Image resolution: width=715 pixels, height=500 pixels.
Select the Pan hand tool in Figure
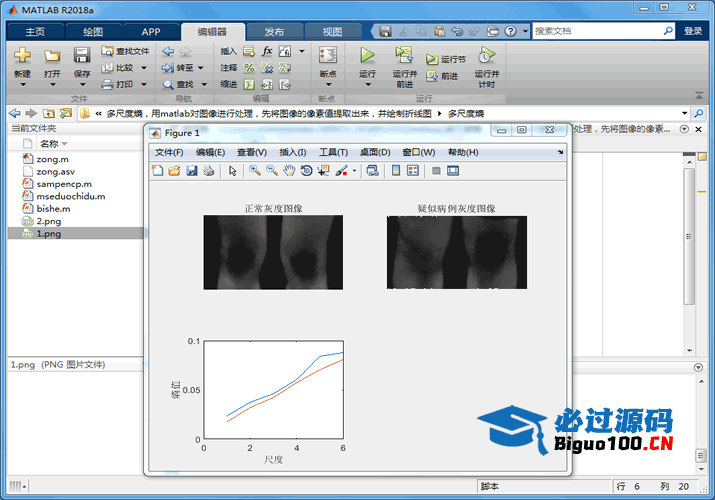coord(289,171)
